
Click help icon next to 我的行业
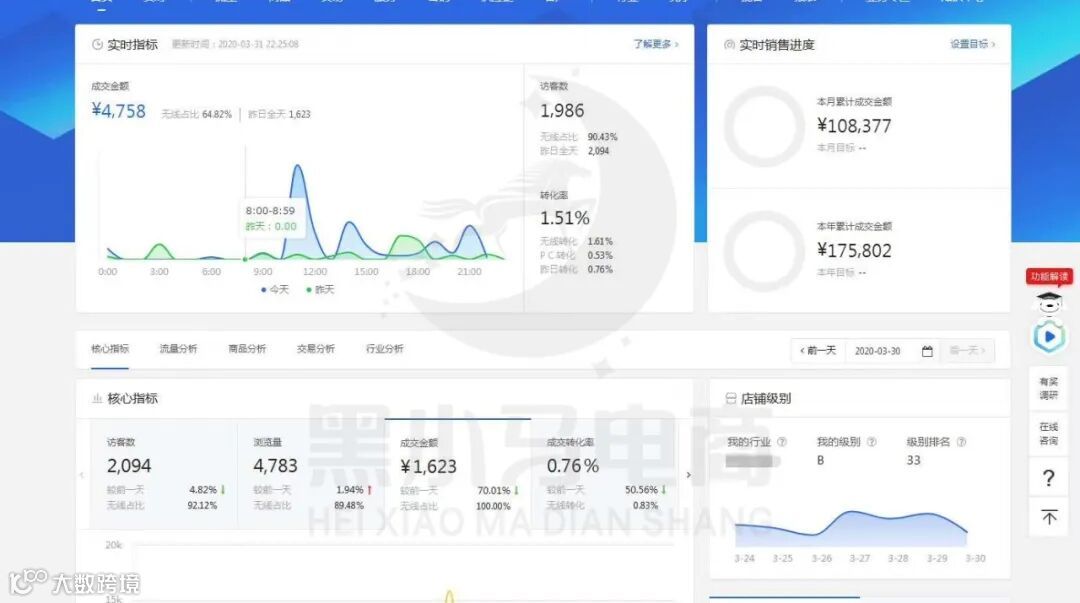[782, 442]
